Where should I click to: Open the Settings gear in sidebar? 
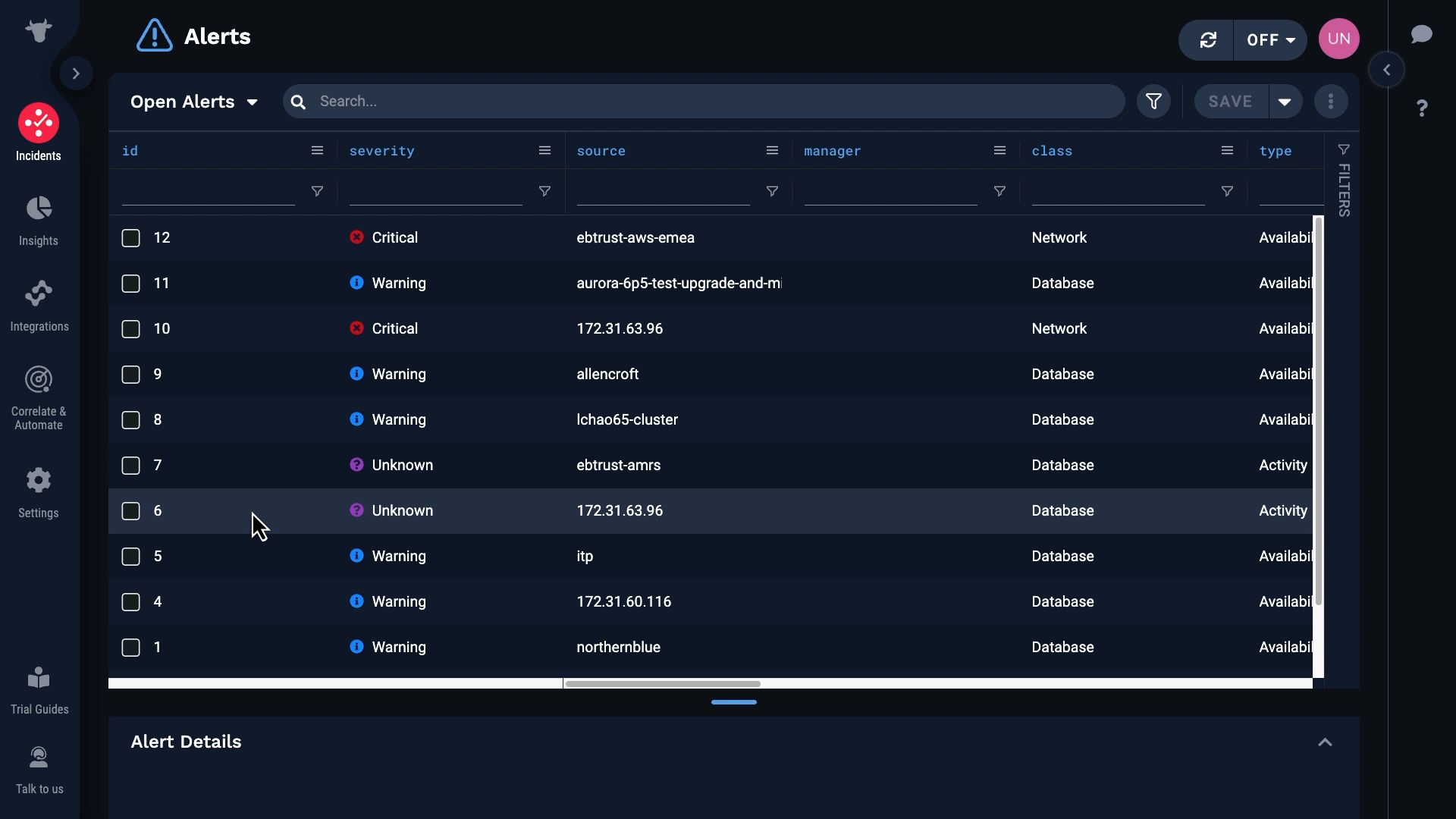(39, 492)
